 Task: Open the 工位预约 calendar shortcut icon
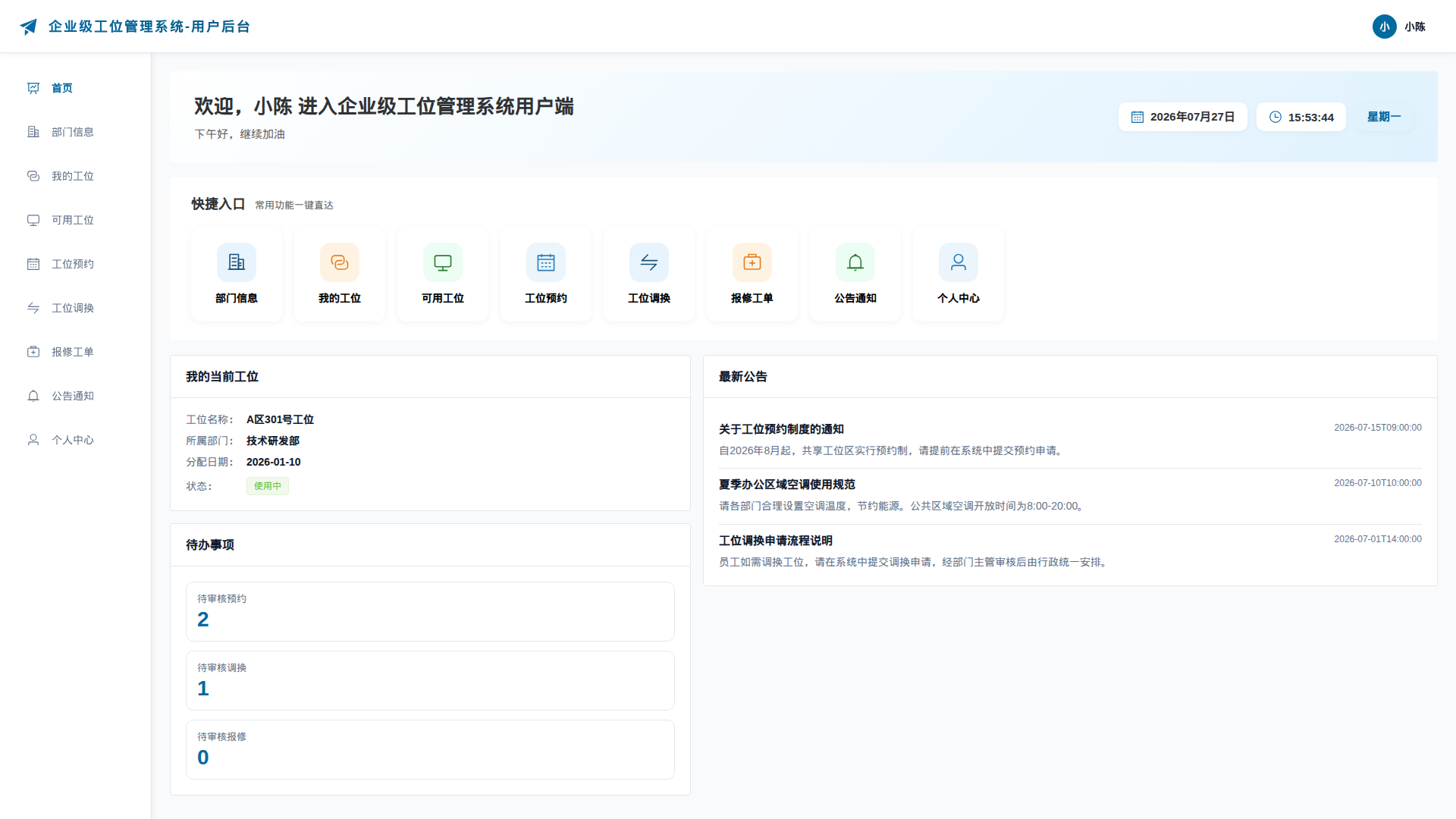coord(546,262)
